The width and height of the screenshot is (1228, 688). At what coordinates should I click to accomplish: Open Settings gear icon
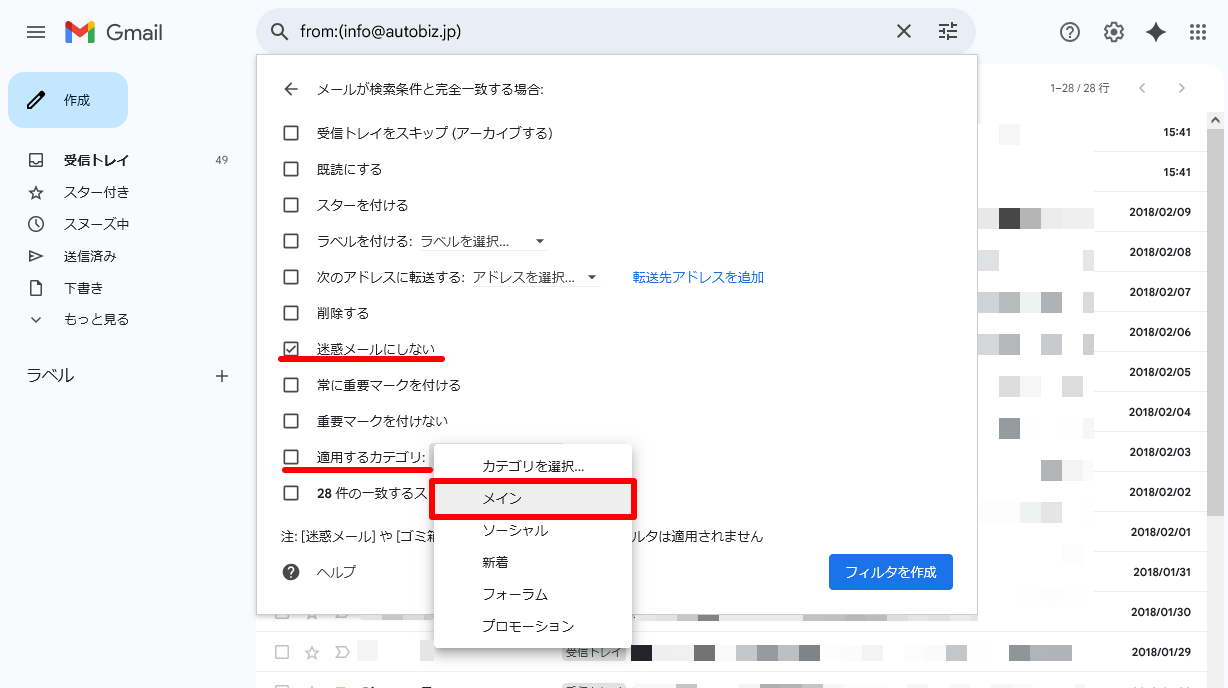1113,32
